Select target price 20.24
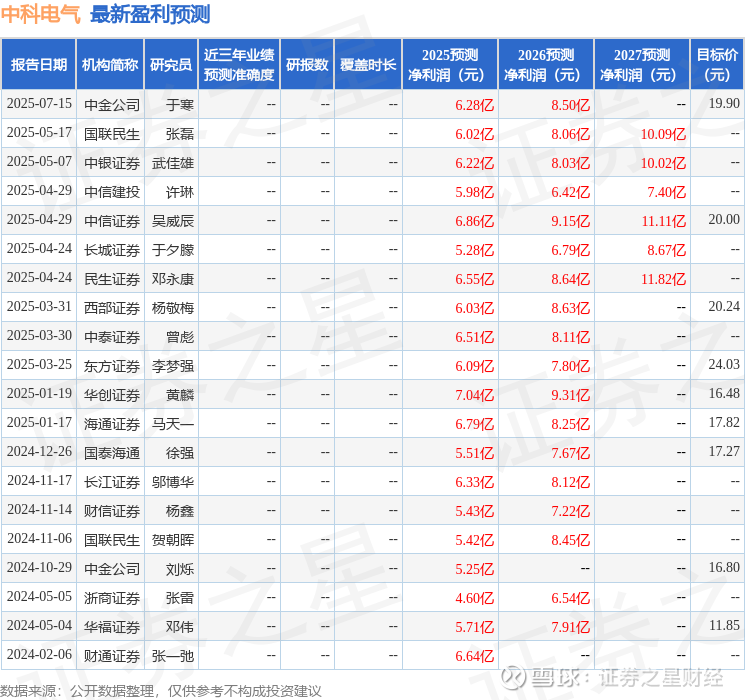Screen dimensions: 745x700 coord(724,307)
